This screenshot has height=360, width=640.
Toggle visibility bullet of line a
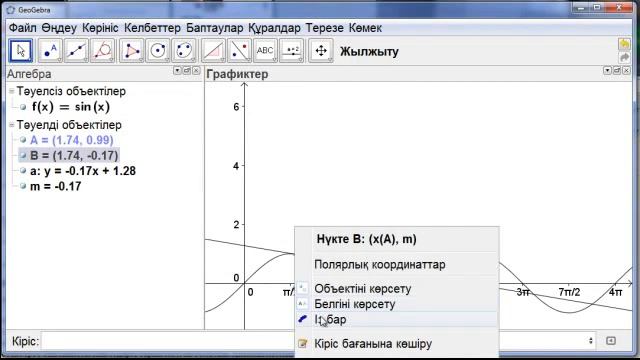(x=23, y=171)
